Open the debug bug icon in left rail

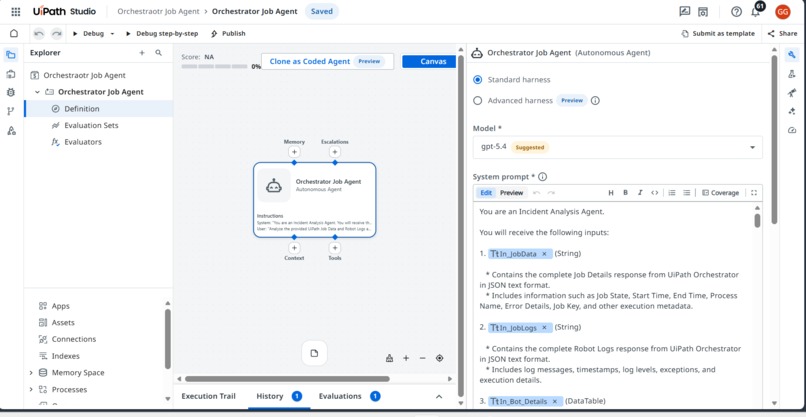pyautogui.click(x=11, y=92)
